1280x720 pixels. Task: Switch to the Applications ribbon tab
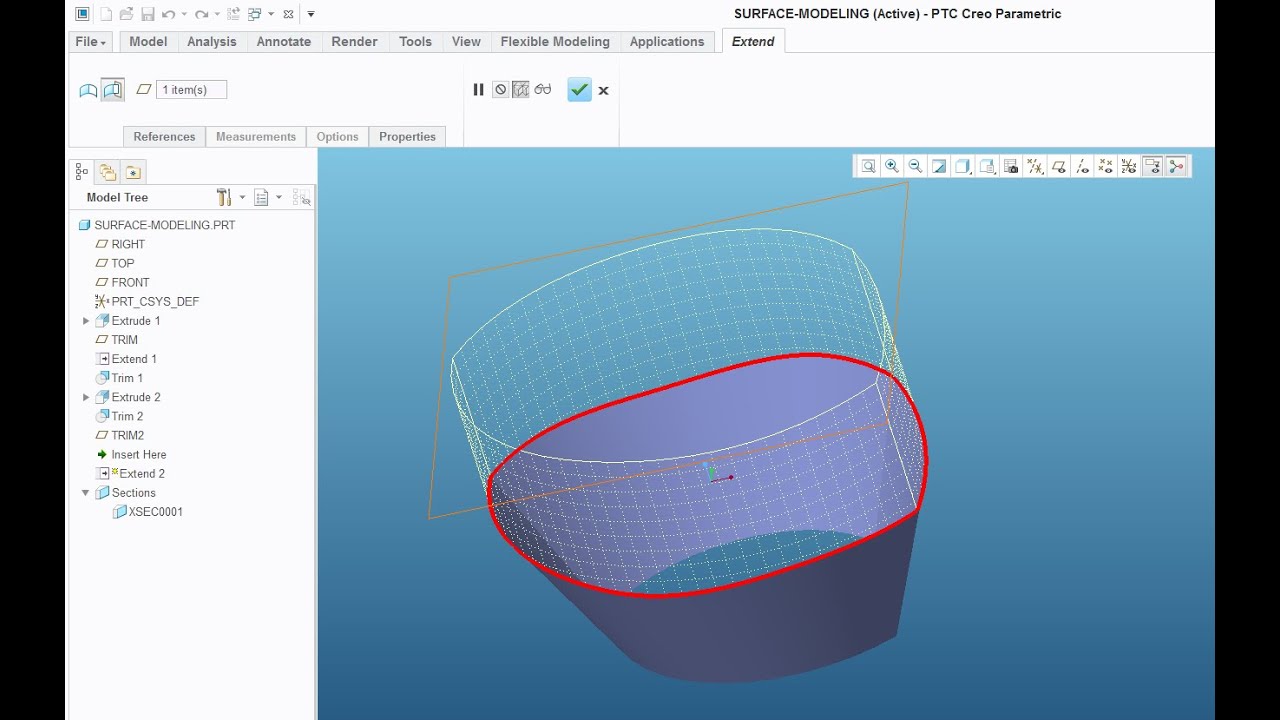[667, 42]
